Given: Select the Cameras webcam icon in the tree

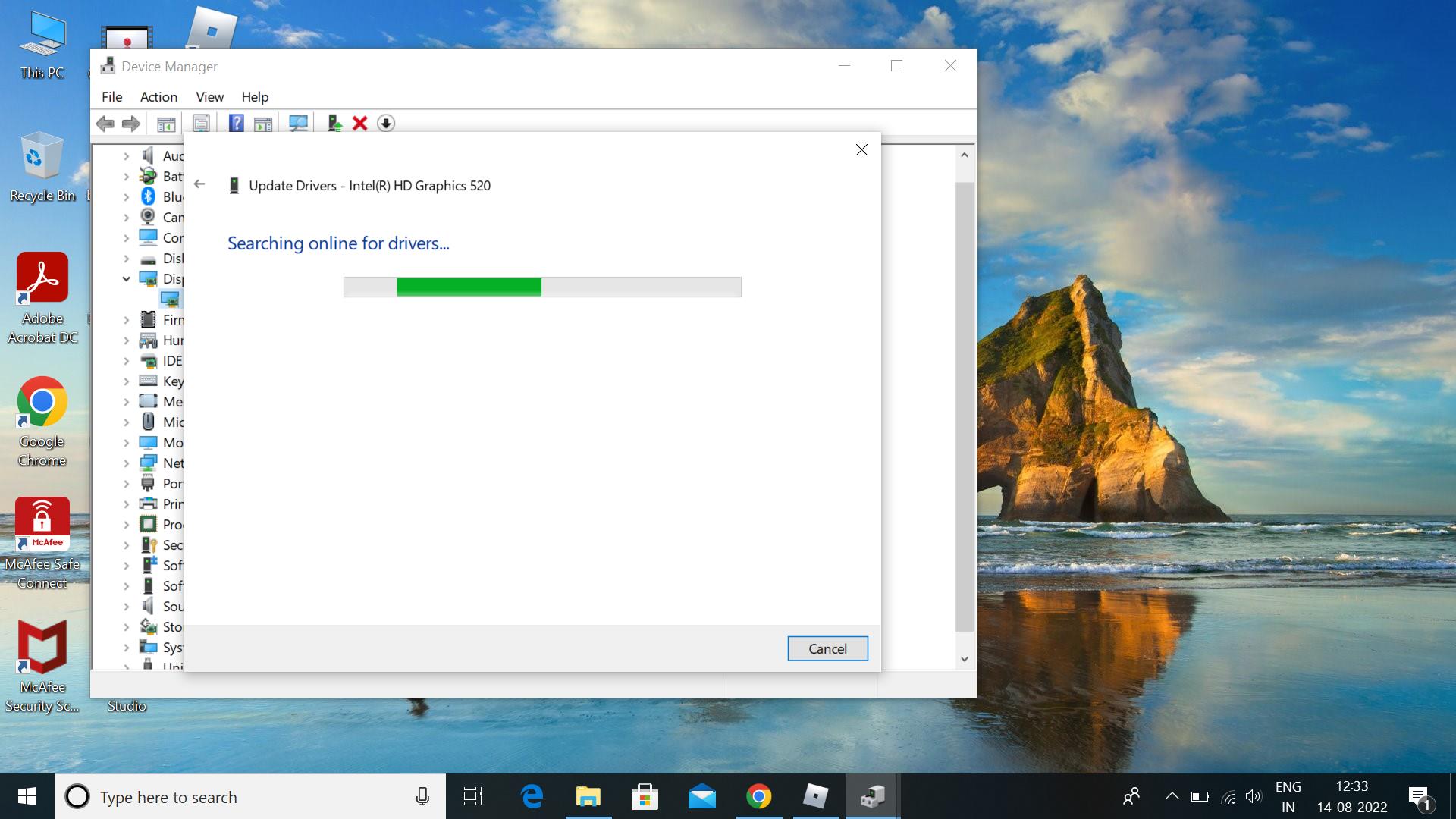Looking at the screenshot, I should coord(148,217).
